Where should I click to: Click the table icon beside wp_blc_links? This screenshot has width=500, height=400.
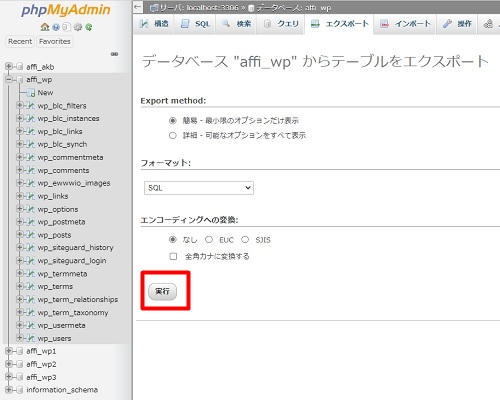click(30, 131)
